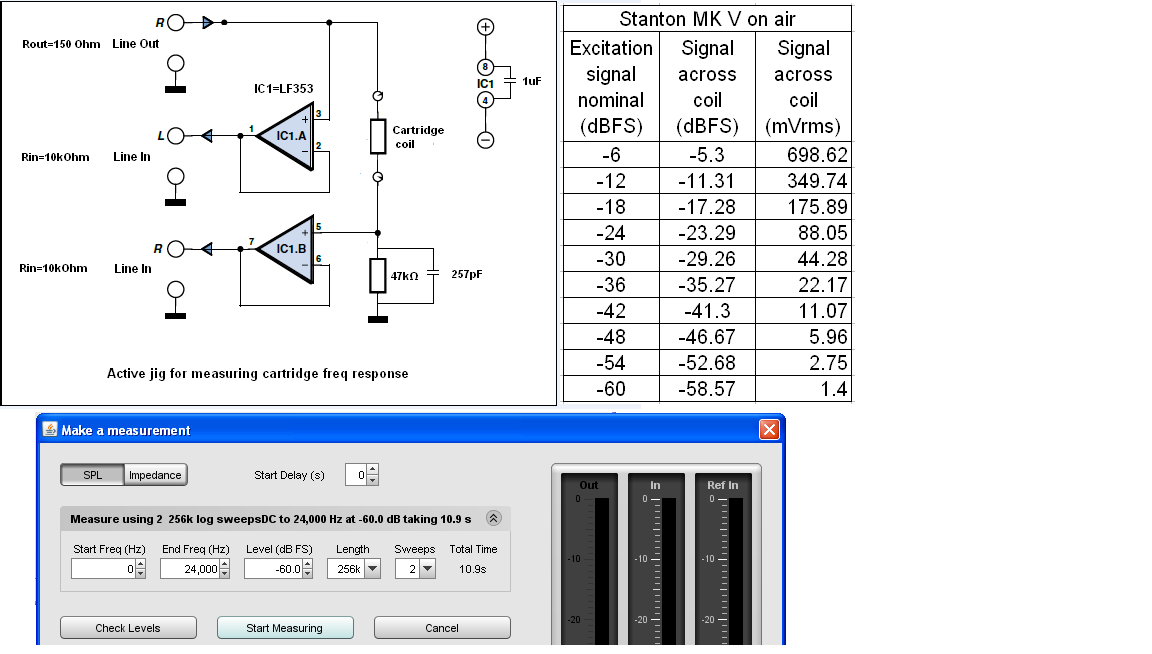Click the IC1.B op-amp symbol
The width and height of the screenshot is (1152, 654).
pos(286,249)
